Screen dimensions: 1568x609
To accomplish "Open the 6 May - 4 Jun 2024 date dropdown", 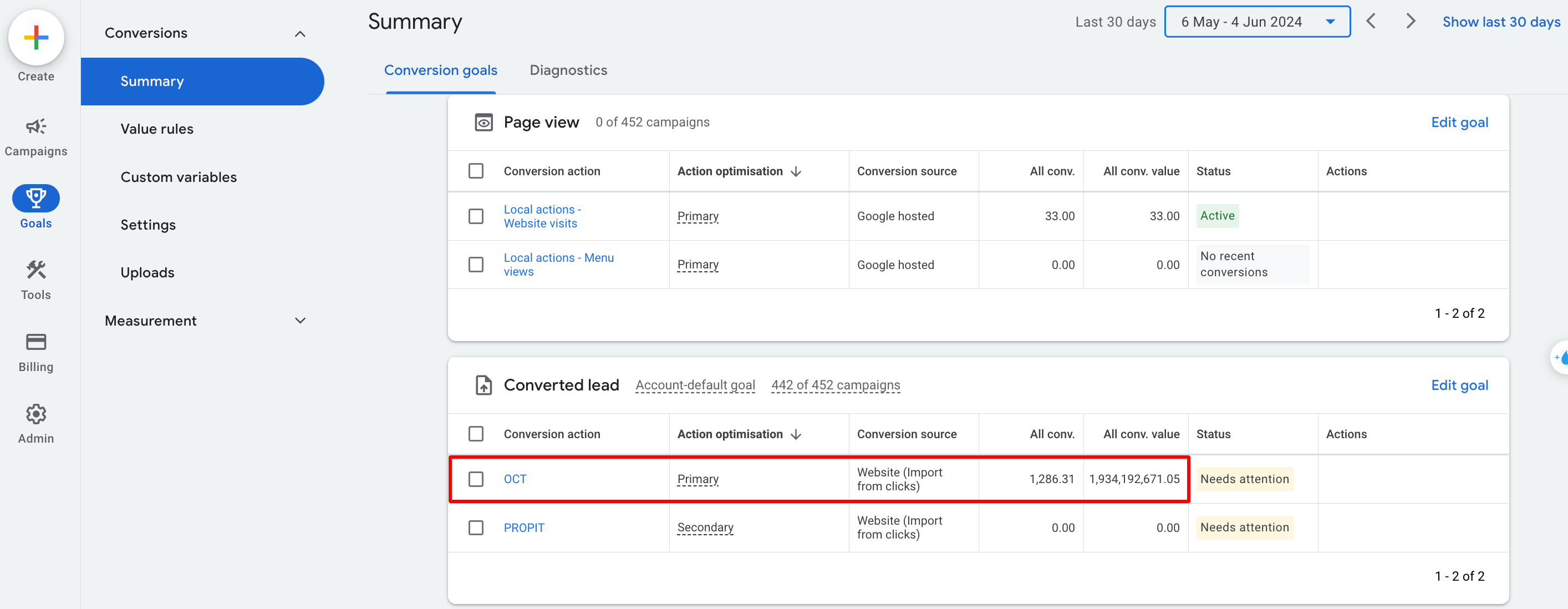I will click(x=1257, y=22).
